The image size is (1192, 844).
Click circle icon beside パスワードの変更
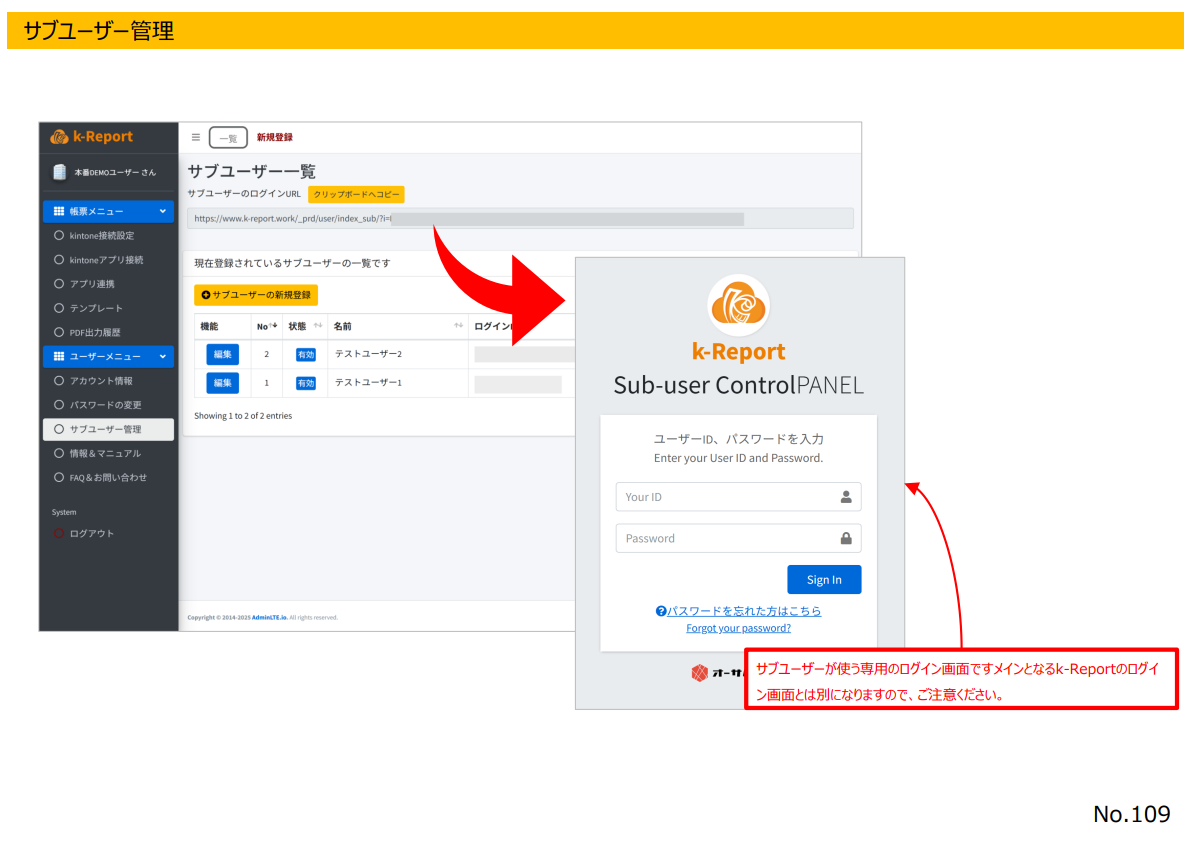[59, 405]
